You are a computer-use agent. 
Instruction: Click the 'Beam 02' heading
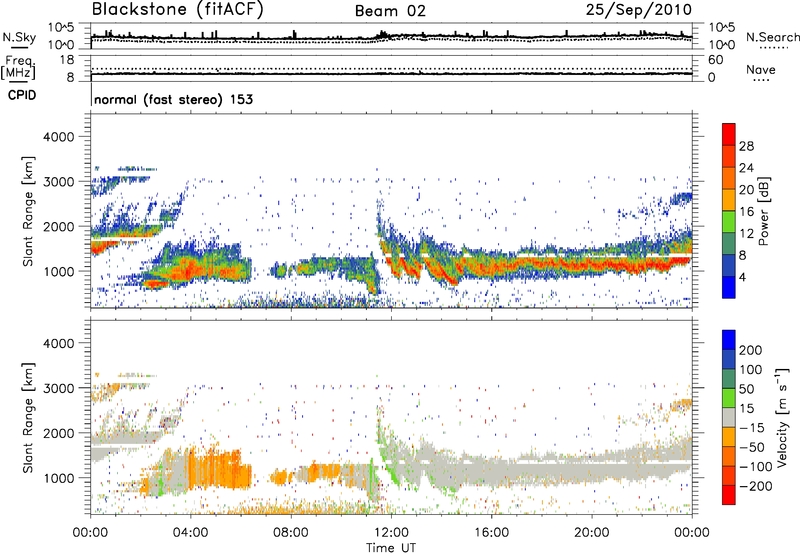pos(390,11)
